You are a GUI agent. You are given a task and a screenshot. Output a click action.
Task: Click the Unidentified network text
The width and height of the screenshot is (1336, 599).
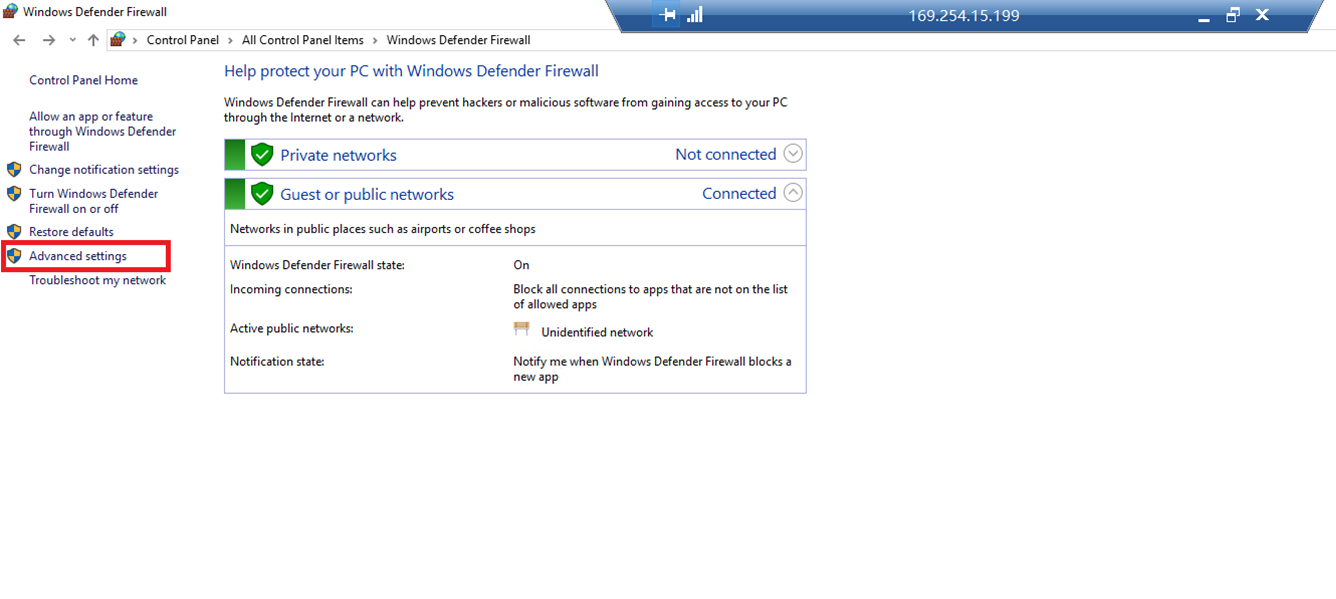(x=597, y=332)
